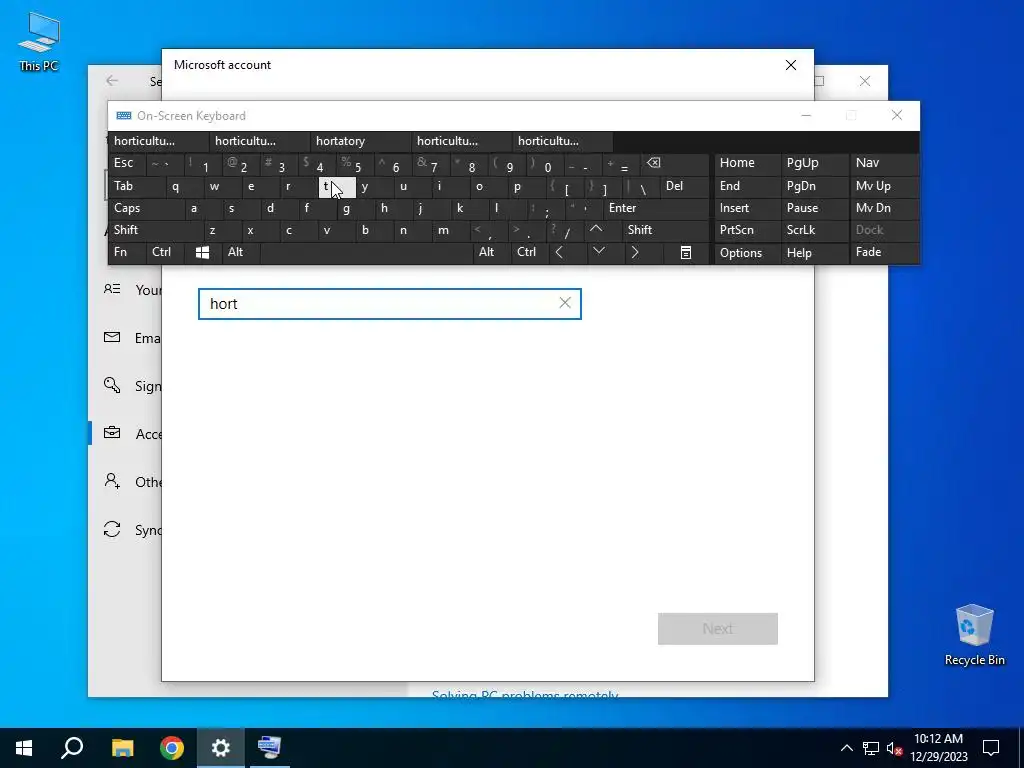Click the Enter key on the keyboard
The image size is (1024, 768).
click(656, 208)
